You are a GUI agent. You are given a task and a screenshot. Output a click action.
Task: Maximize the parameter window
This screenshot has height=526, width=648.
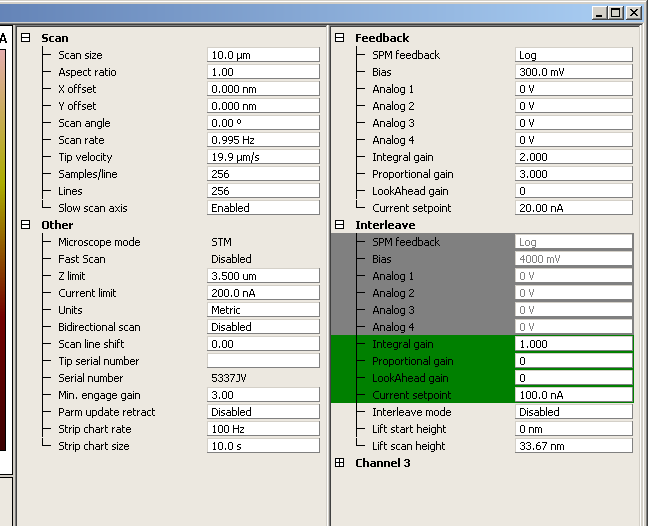click(616, 13)
